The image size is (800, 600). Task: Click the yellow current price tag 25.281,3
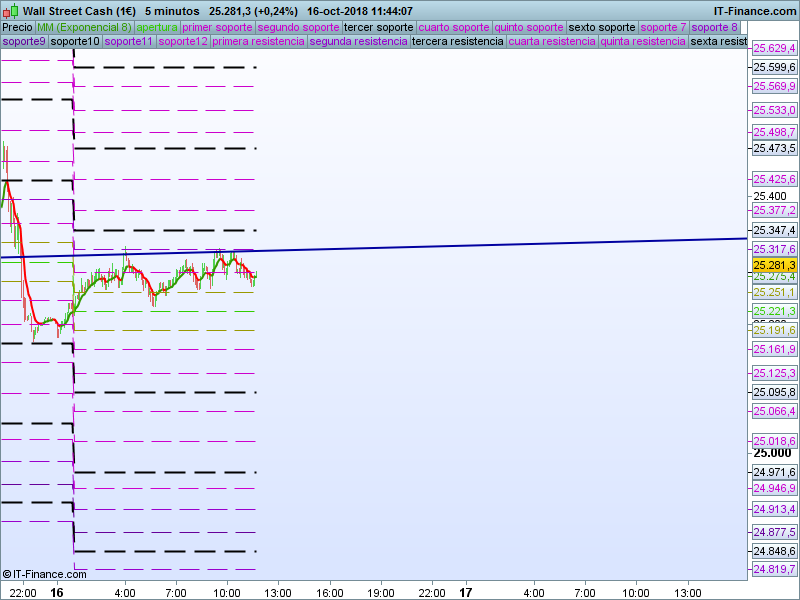[774, 265]
